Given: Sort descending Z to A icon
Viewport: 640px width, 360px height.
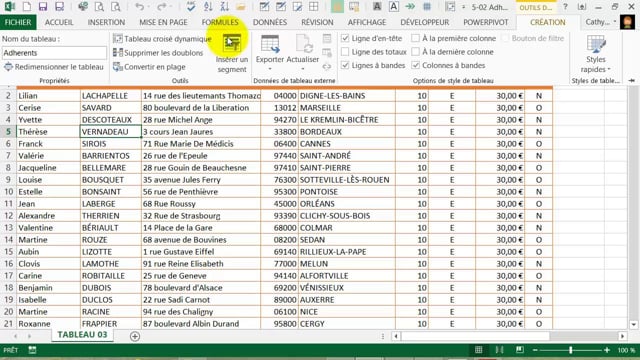Looking at the screenshot, I should coord(224,7).
